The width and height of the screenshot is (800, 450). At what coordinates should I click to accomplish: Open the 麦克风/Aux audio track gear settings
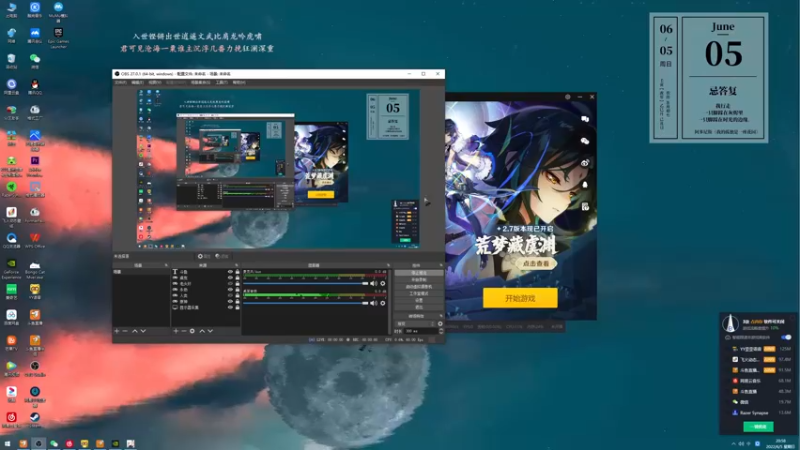tap(383, 284)
